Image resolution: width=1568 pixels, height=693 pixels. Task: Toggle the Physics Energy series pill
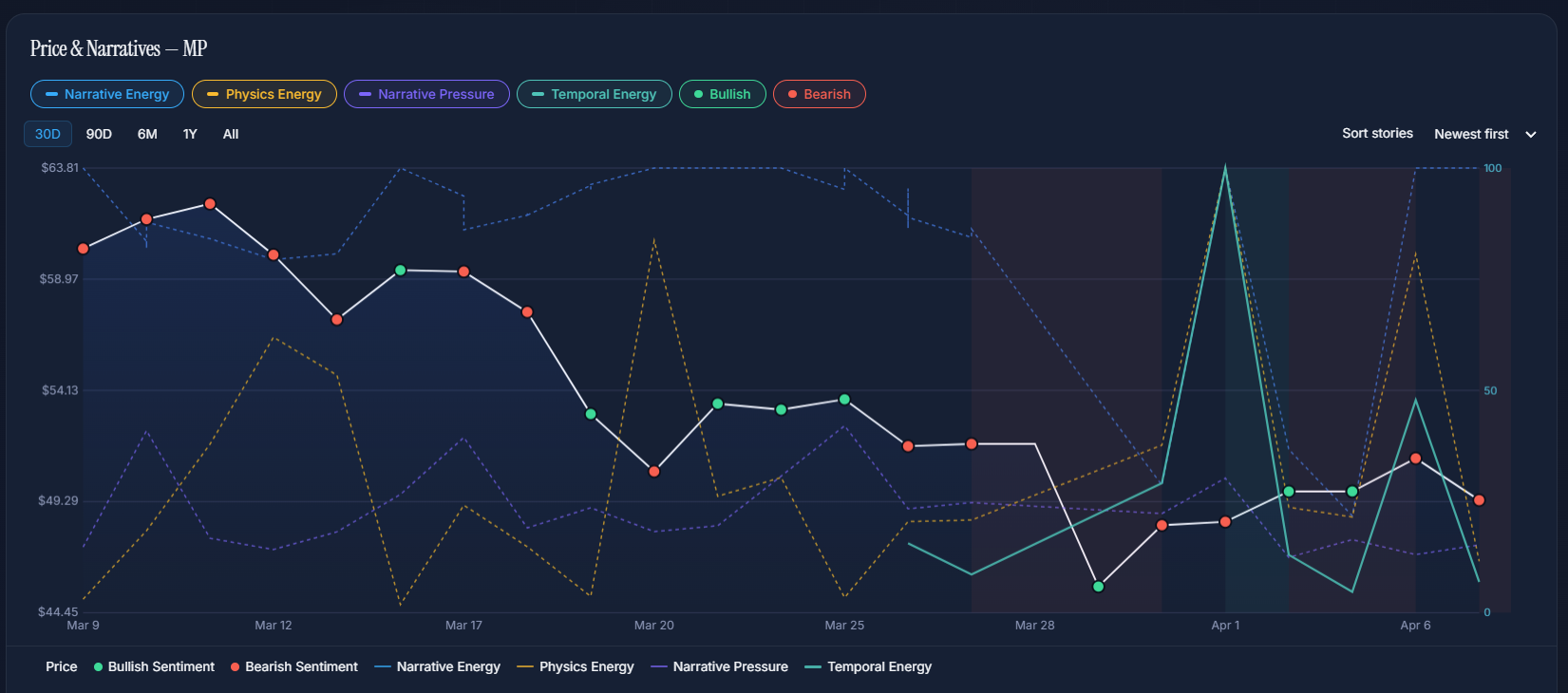264,94
